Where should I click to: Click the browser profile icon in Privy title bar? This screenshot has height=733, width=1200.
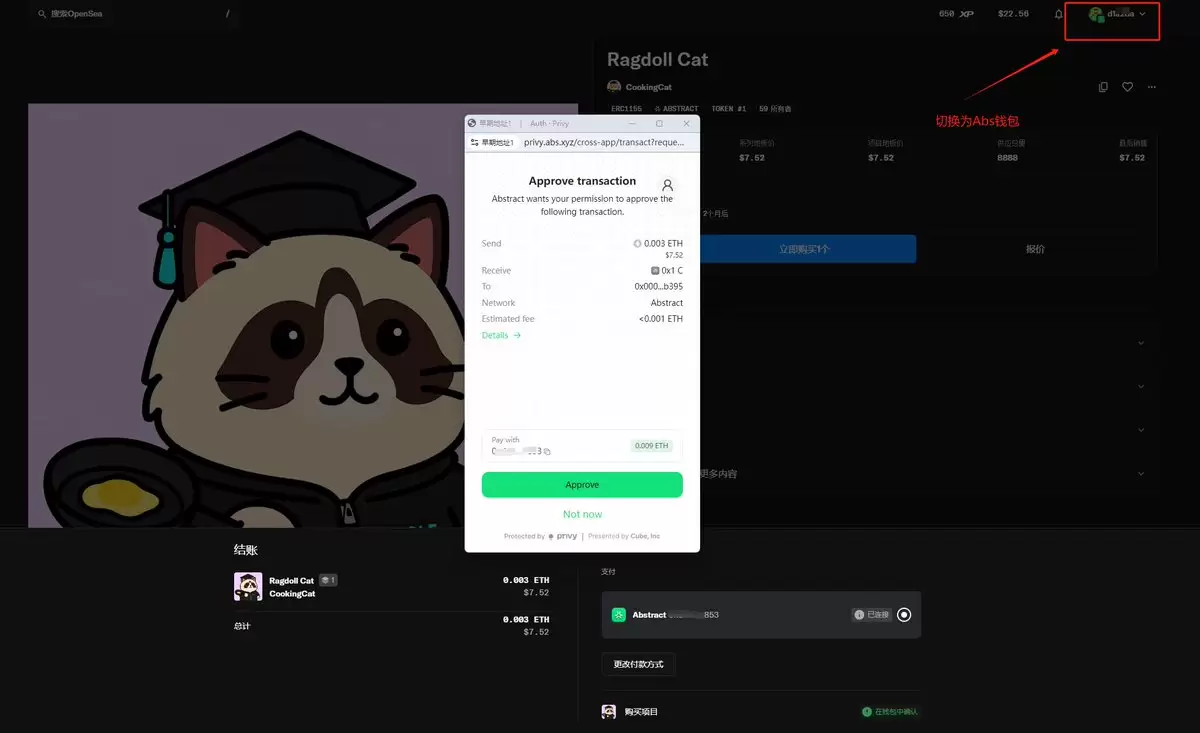pyautogui.click(x=472, y=123)
